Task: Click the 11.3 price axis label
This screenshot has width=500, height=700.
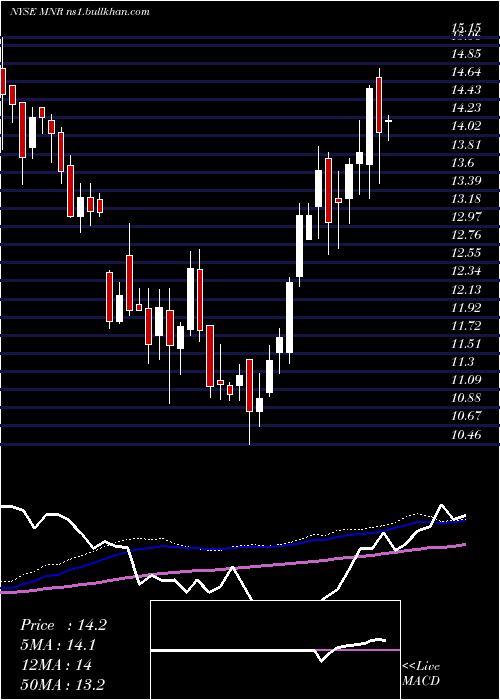Action: coord(463,362)
